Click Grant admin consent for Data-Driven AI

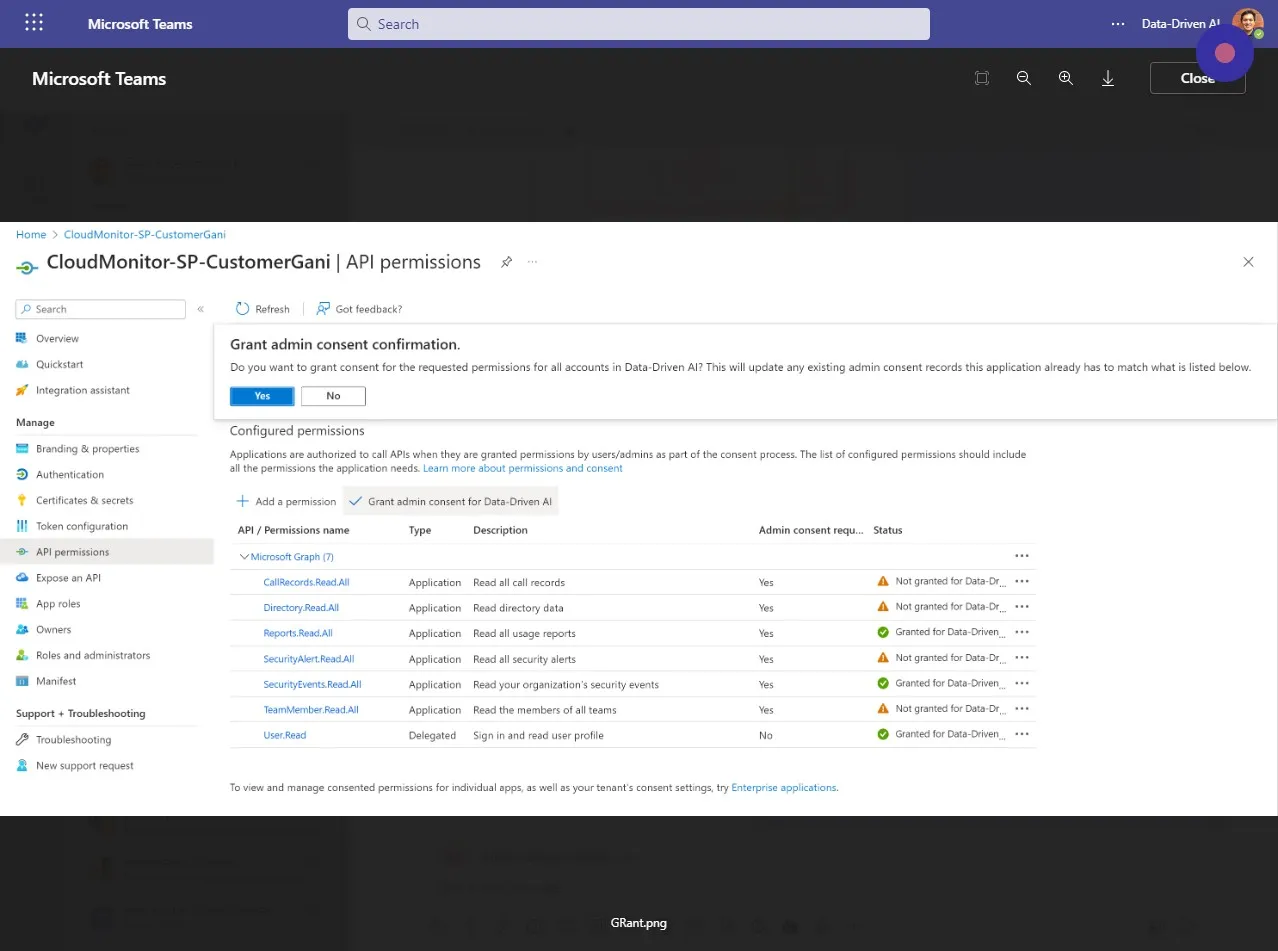[x=450, y=501]
